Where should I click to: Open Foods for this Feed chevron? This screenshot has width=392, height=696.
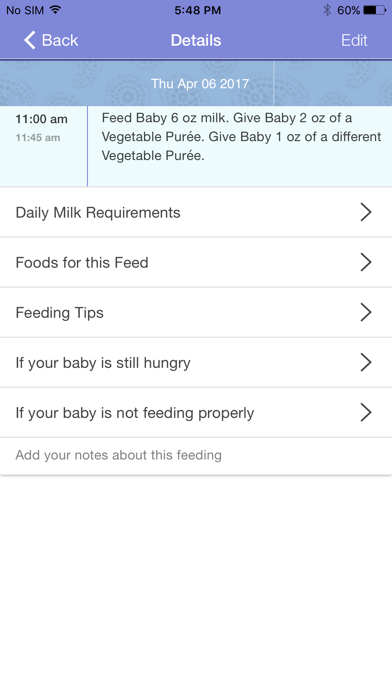click(x=366, y=262)
